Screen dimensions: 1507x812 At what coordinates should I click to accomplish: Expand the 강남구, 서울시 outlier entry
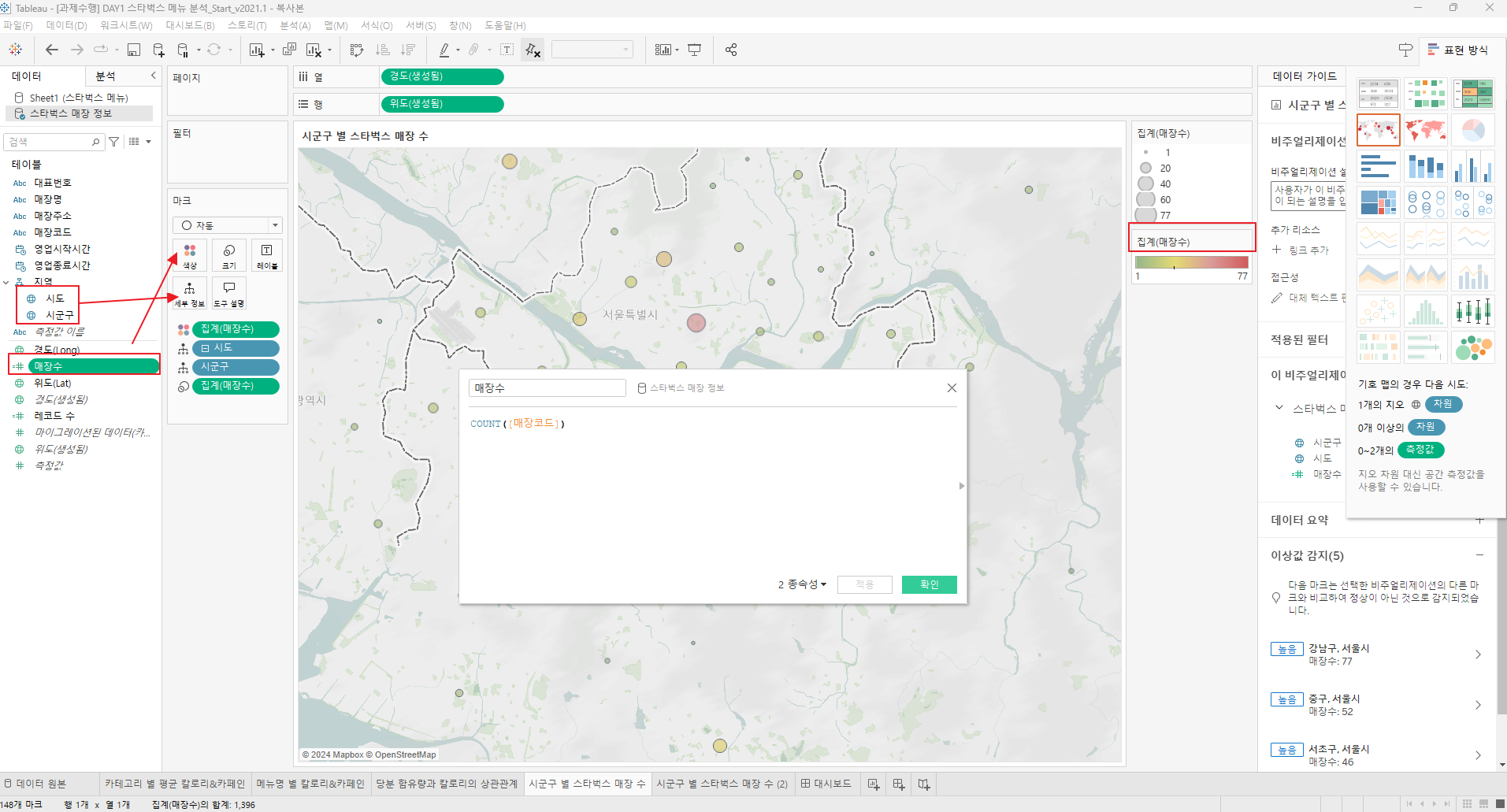pyautogui.click(x=1478, y=654)
